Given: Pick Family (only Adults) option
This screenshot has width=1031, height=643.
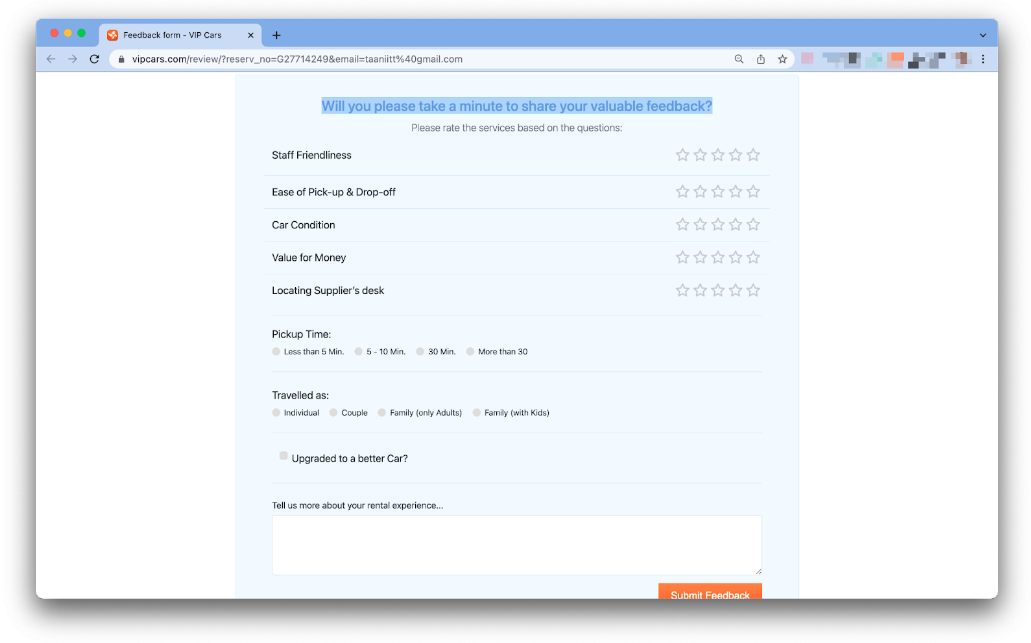Looking at the screenshot, I should 382,413.
